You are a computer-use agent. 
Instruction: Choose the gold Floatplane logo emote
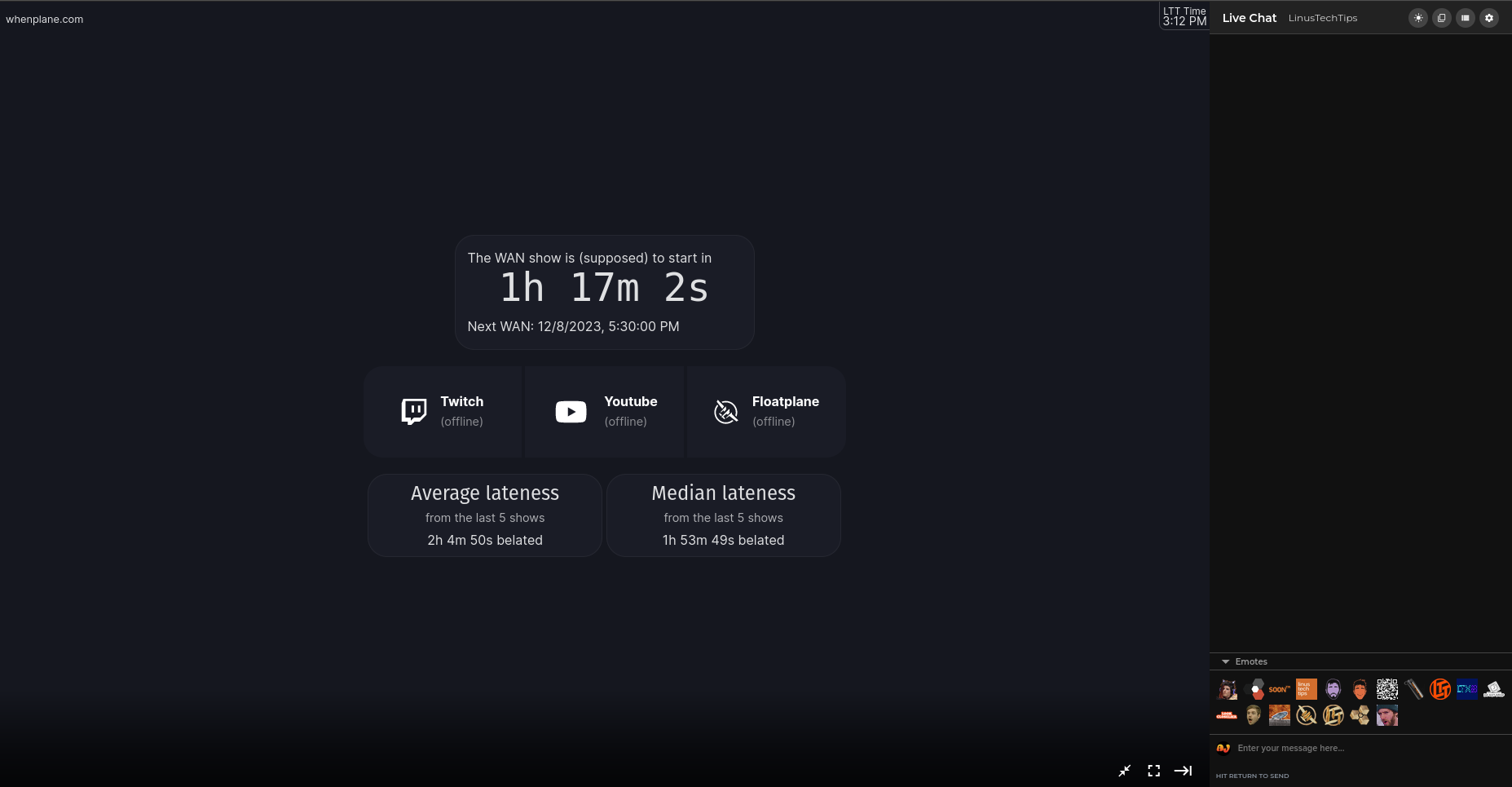1307,716
